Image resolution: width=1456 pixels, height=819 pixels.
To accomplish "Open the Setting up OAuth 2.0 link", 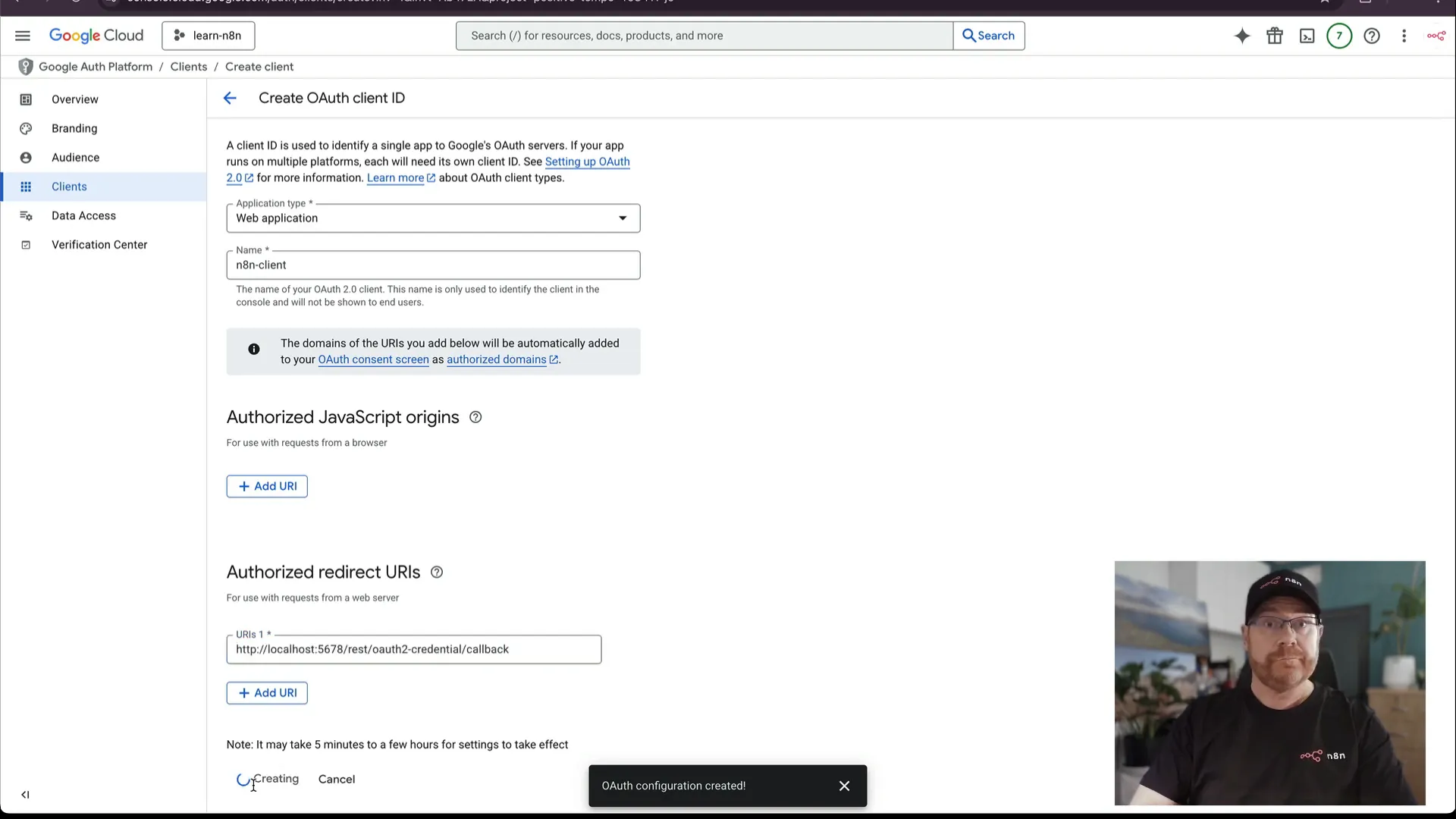I will click(x=587, y=162).
